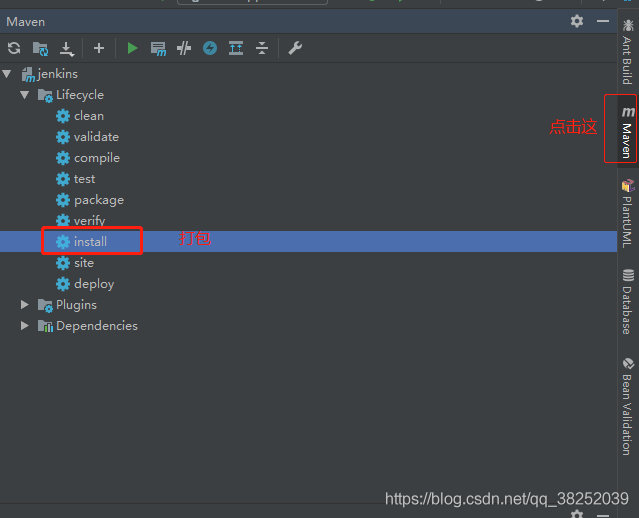Select the clean lifecycle goal

click(x=308, y=116)
